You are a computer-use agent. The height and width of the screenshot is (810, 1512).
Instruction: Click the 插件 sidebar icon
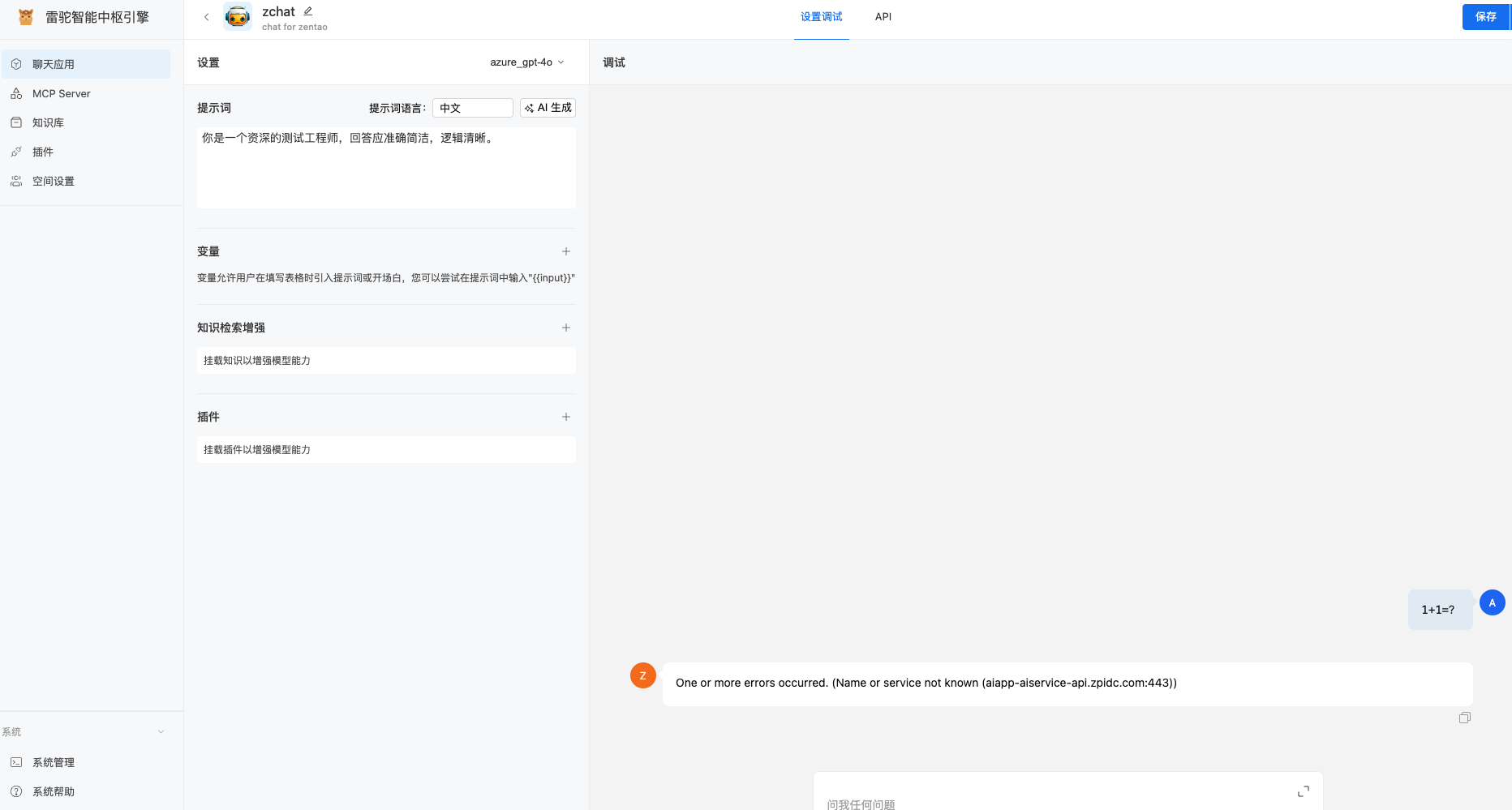pos(16,152)
